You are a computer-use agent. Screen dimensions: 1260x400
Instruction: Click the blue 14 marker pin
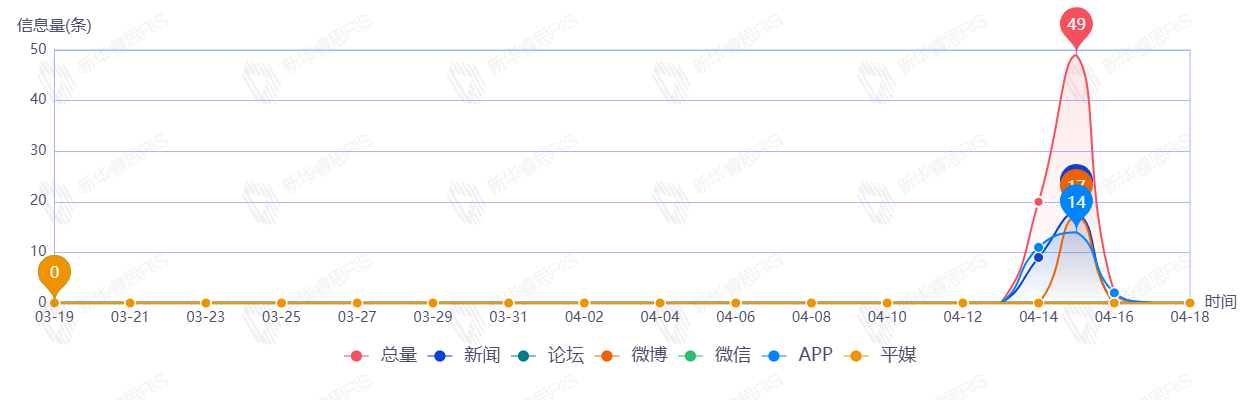point(1076,203)
